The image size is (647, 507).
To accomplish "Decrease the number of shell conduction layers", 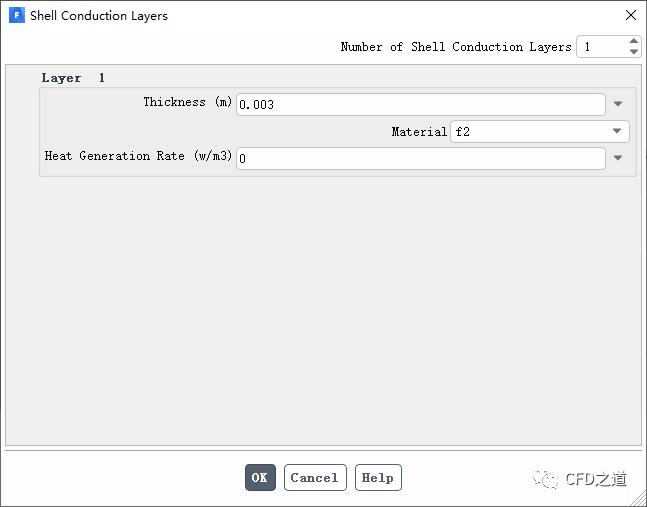I will [634, 52].
